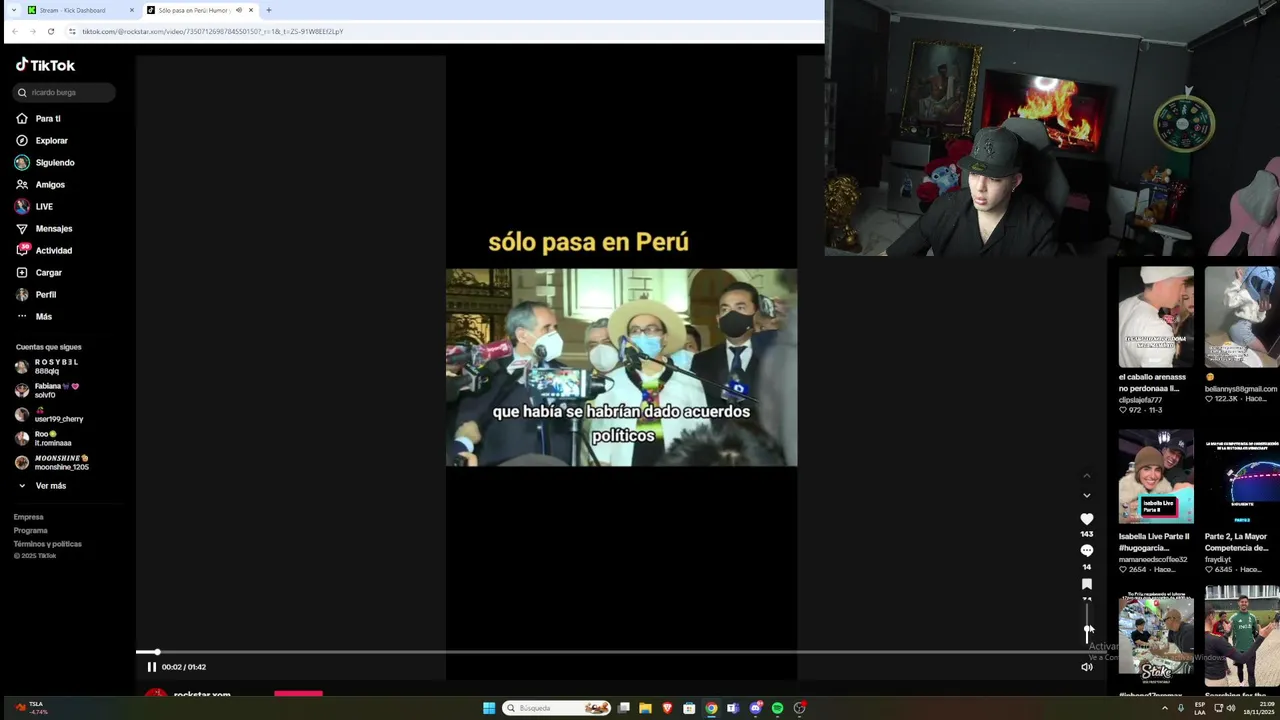Open comments via the speech bubble icon
The image size is (1280, 720).
coord(1087,551)
